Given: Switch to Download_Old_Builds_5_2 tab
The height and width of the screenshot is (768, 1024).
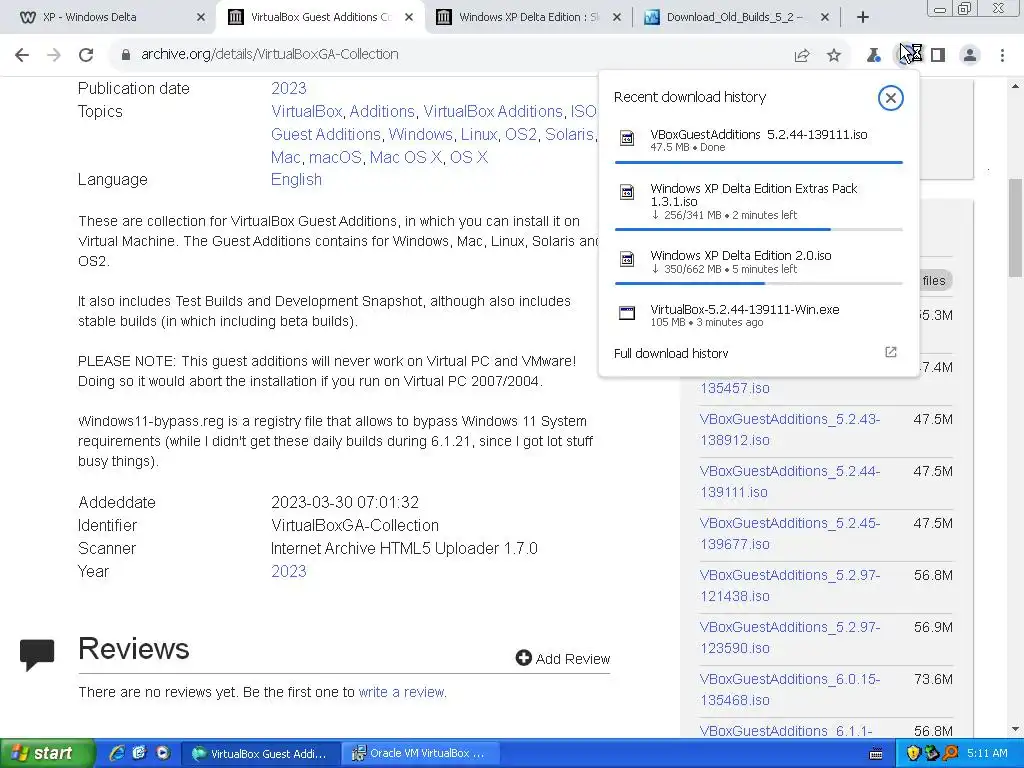Looking at the screenshot, I should coord(735,17).
